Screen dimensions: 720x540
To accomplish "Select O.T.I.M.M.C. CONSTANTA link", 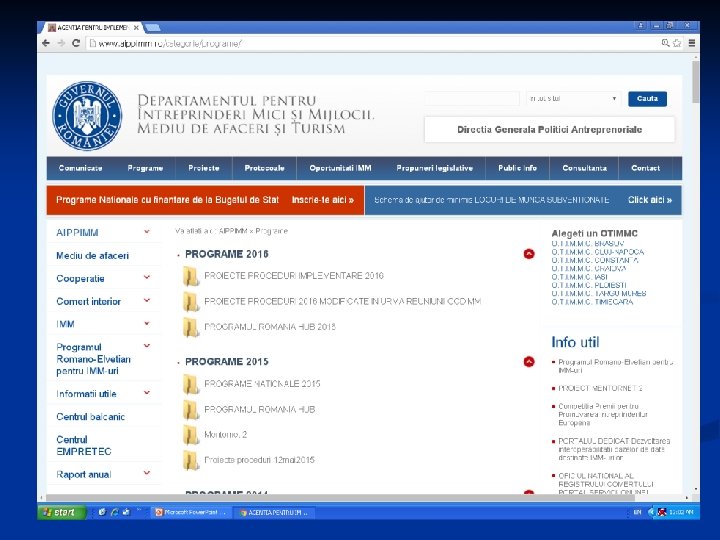I will [595, 260].
